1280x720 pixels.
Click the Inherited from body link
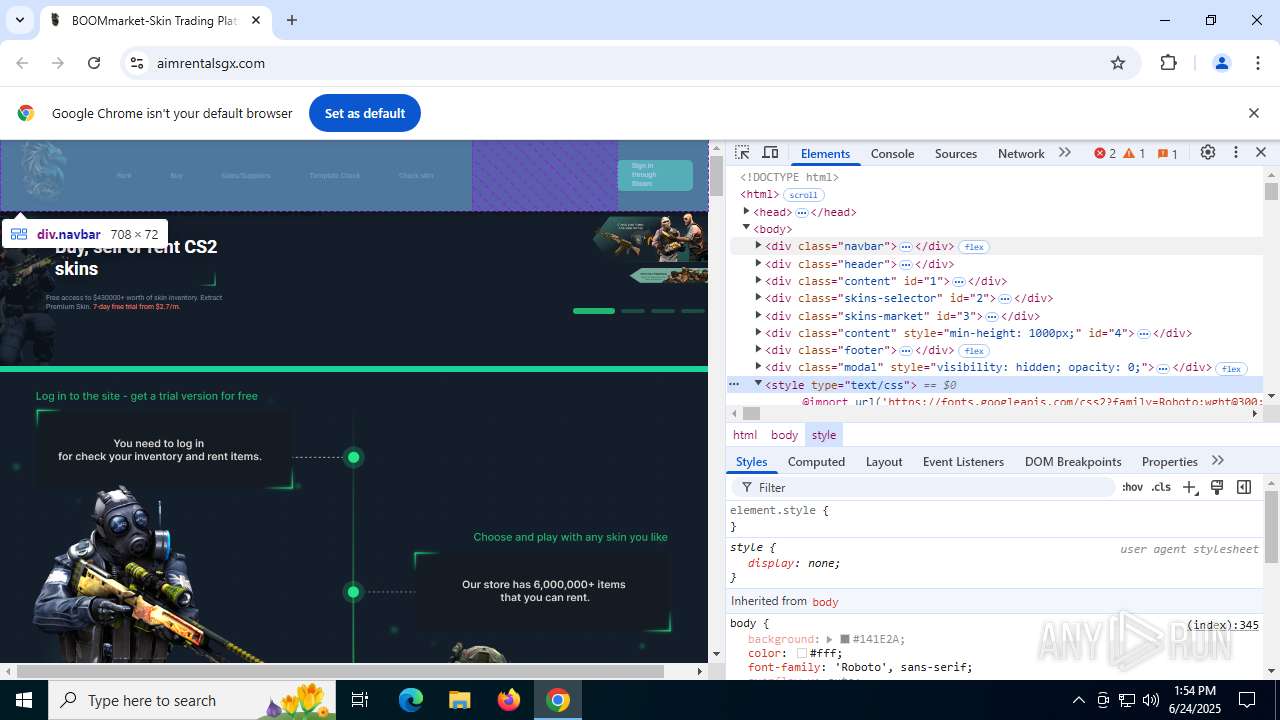825,601
